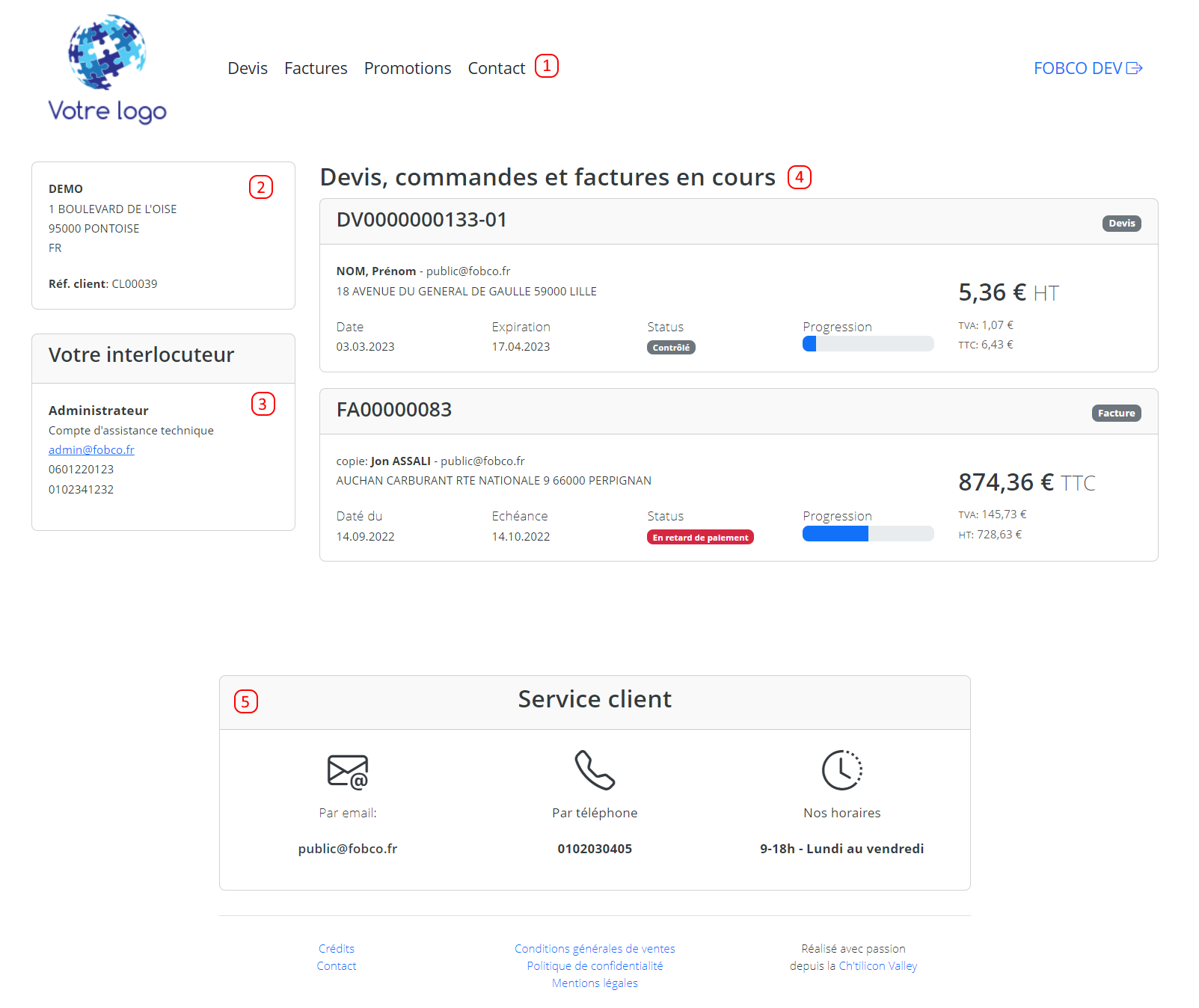This screenshot has width=1199, height=1008.
Task: Click the Ch'tilicon Valley link
Action: coord(878,965)
